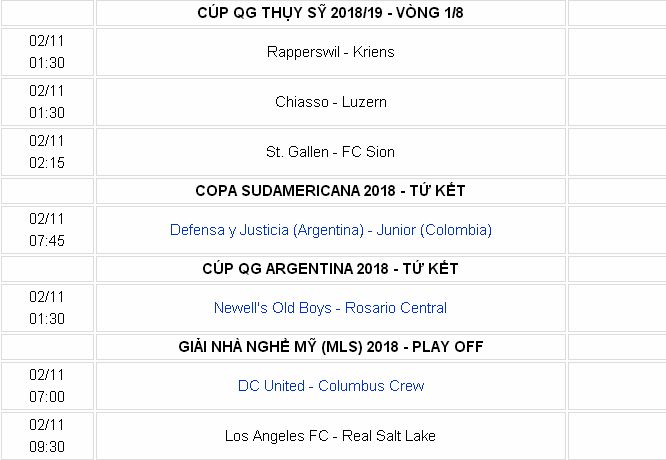Select the Cúp QG Argentina 2018 header

point(330,268)
